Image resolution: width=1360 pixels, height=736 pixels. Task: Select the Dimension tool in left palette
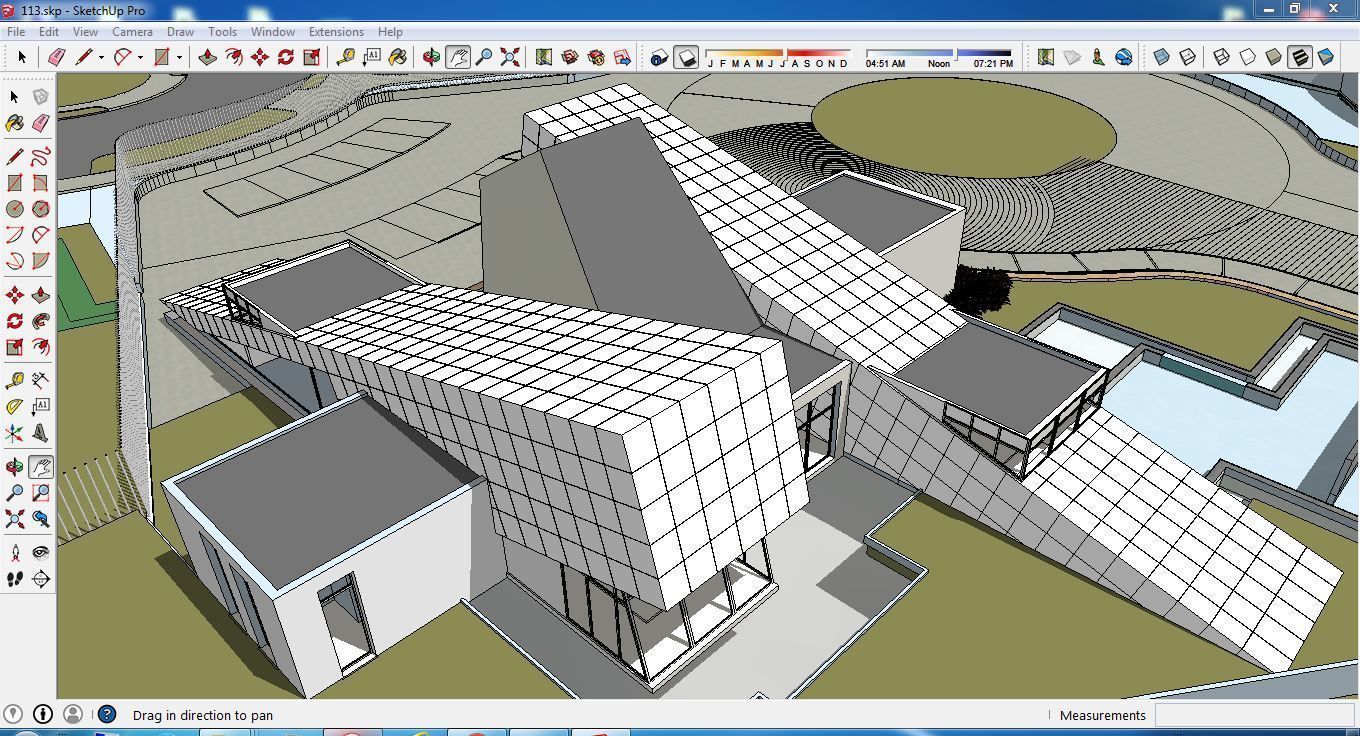point(40,381)
